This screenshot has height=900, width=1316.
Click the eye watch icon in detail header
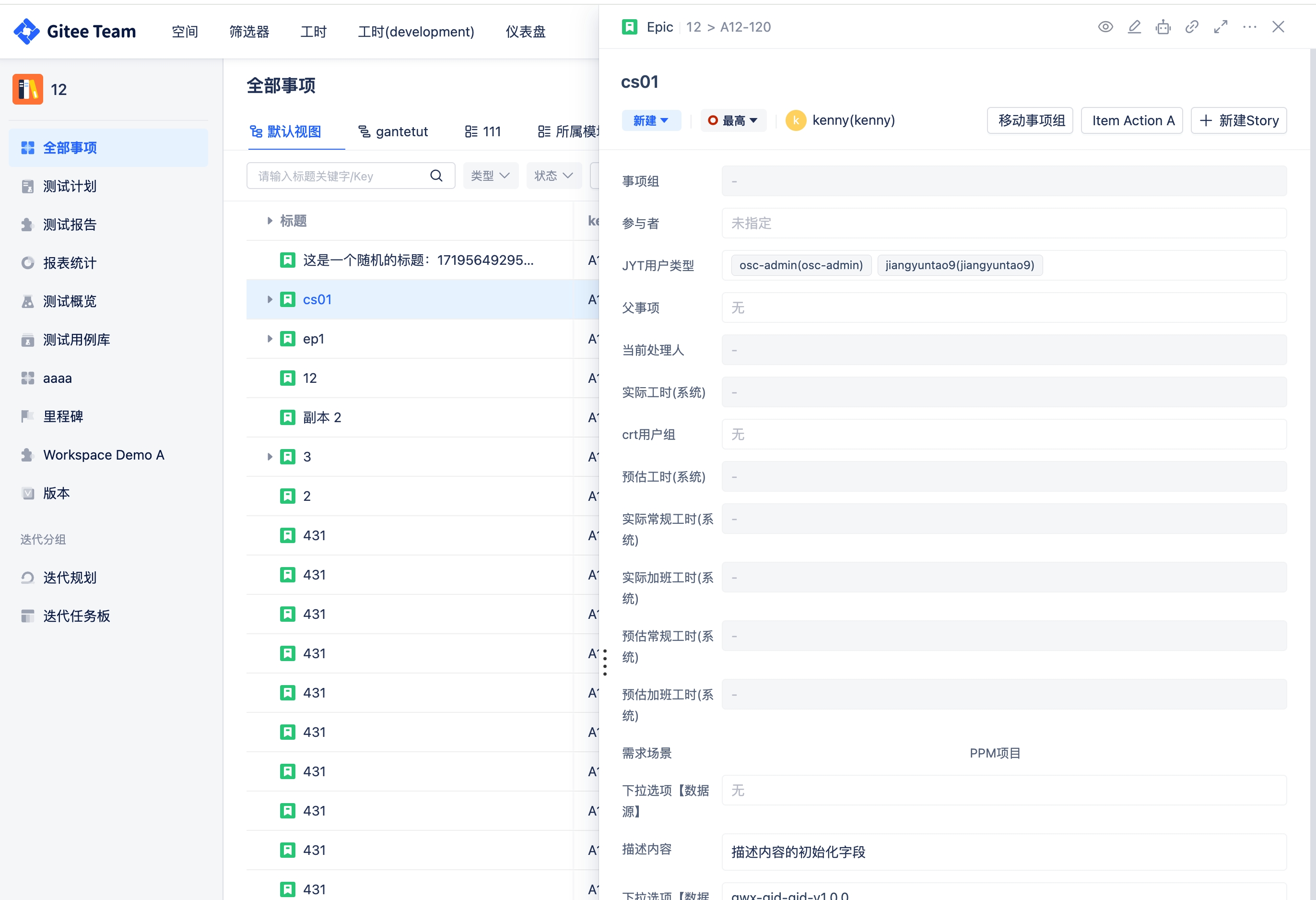(1105, 26)
